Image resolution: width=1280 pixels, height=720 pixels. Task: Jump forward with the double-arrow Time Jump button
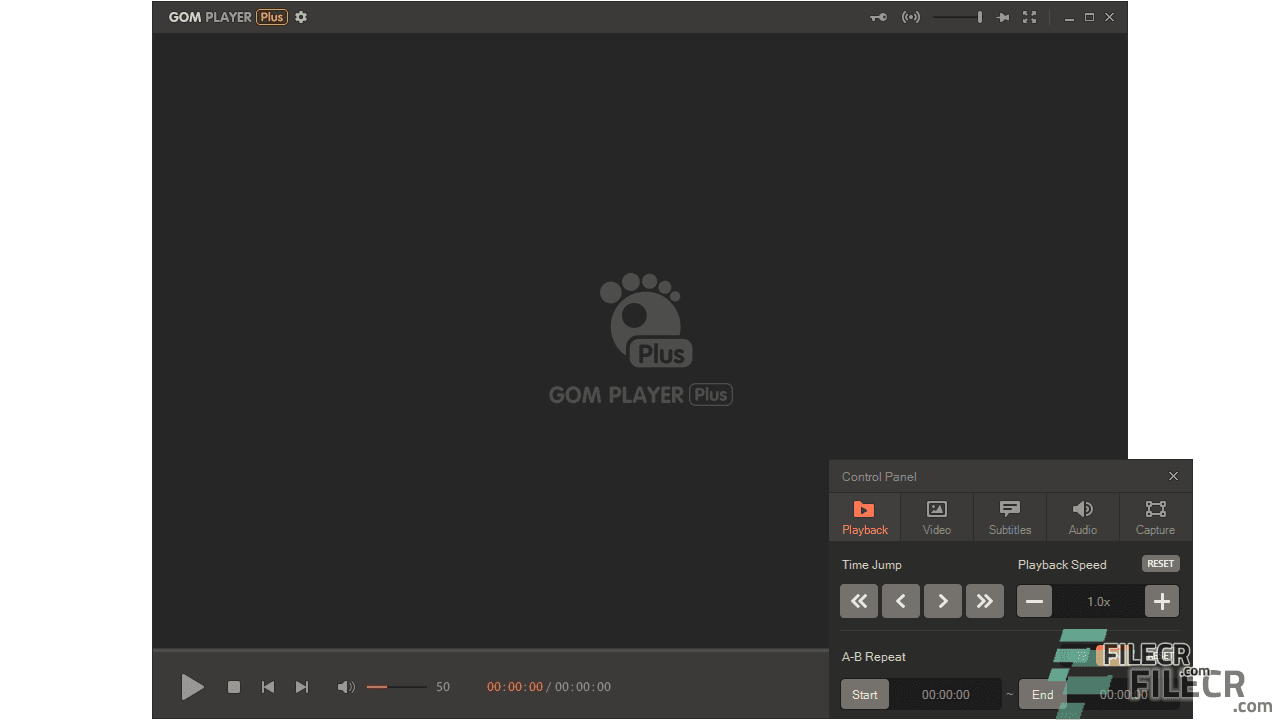[x=985, y=601]
